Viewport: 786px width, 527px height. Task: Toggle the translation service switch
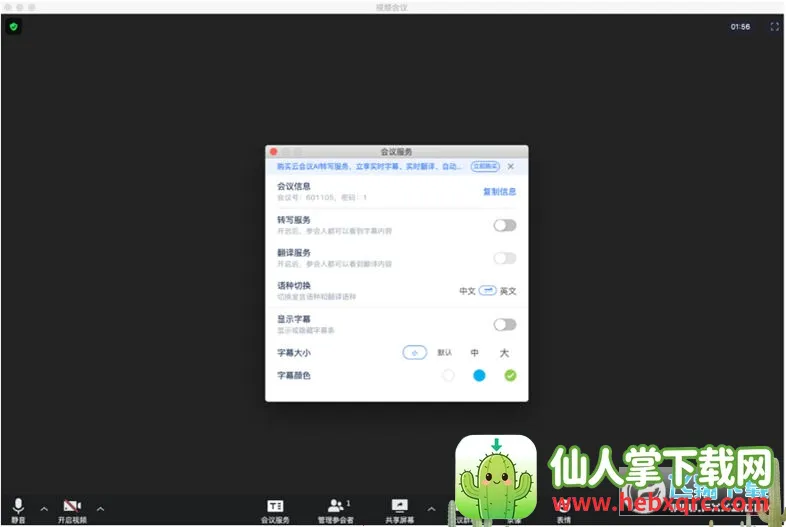(x=505, y=258)
